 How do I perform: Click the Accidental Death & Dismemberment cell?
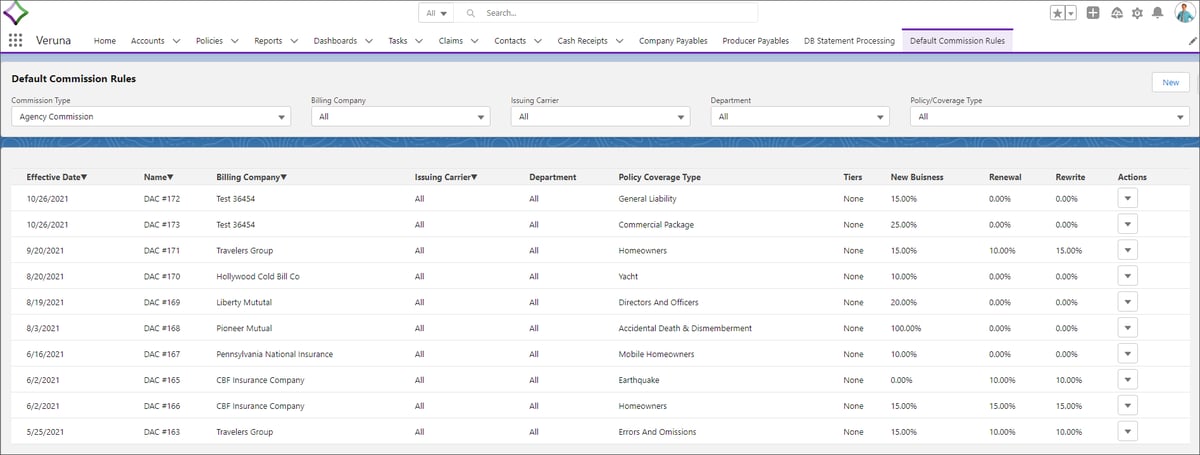coord(685,329)
